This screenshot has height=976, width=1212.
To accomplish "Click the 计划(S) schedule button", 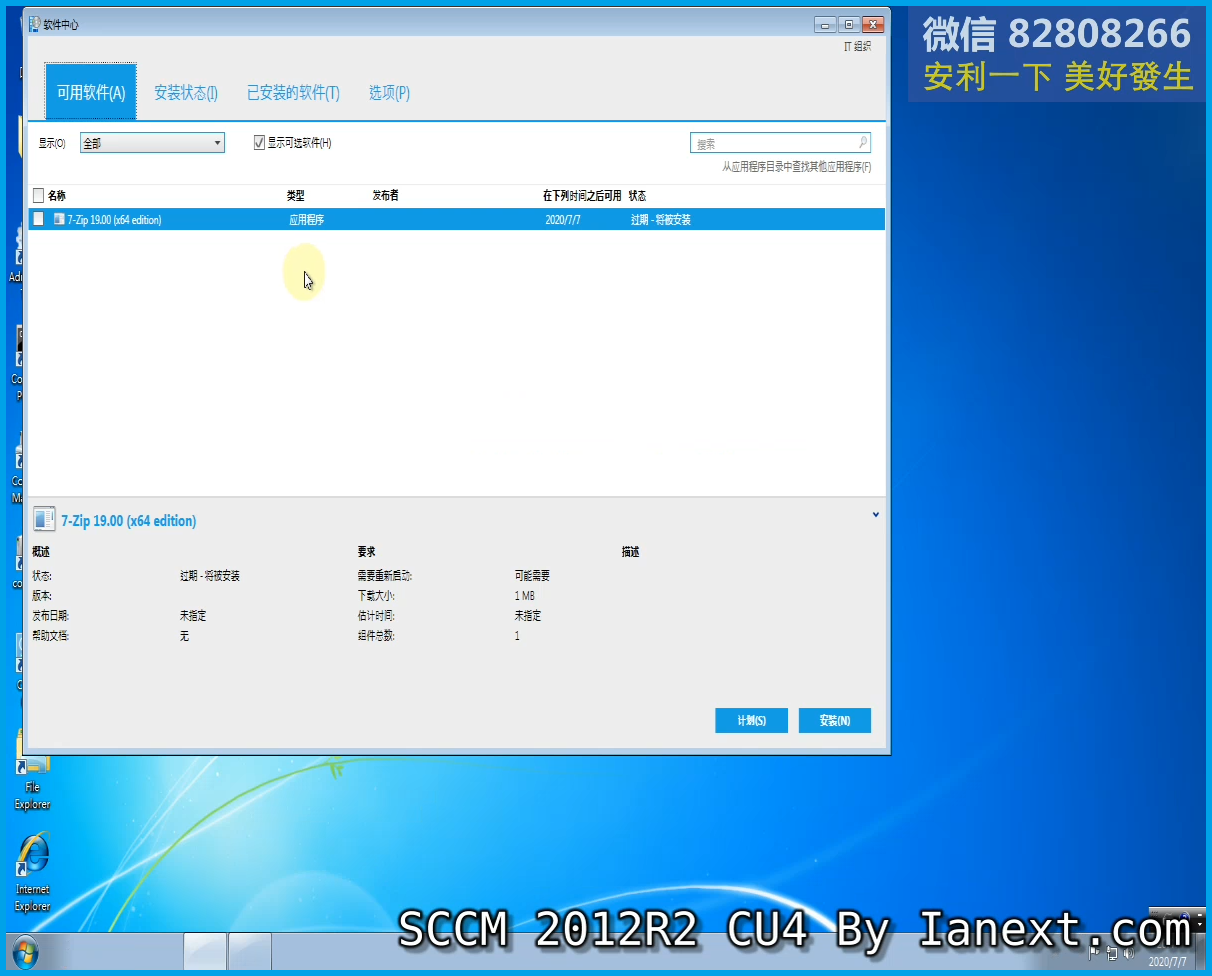I will 751,720.
